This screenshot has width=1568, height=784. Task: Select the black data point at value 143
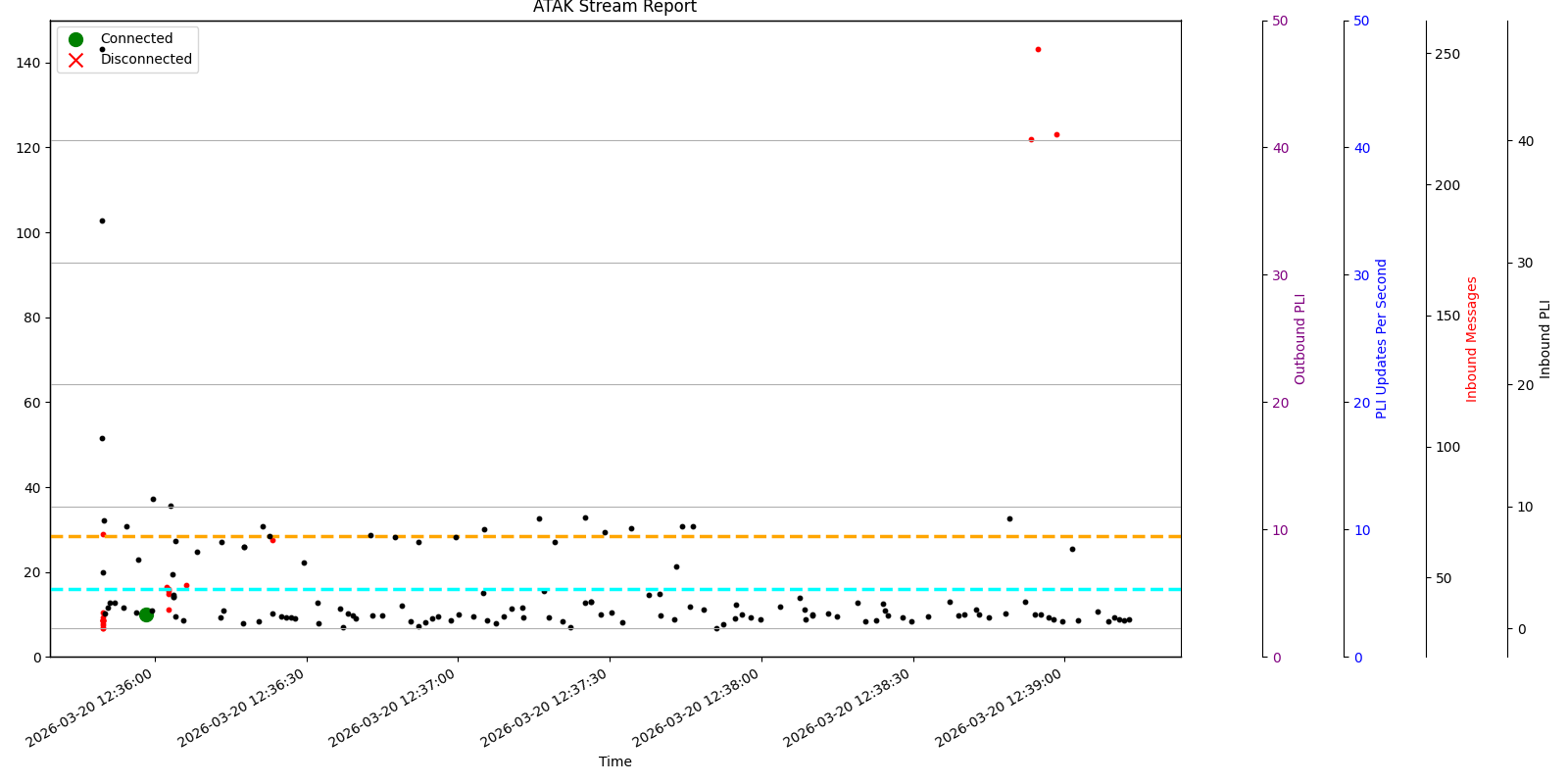[102, 50]
